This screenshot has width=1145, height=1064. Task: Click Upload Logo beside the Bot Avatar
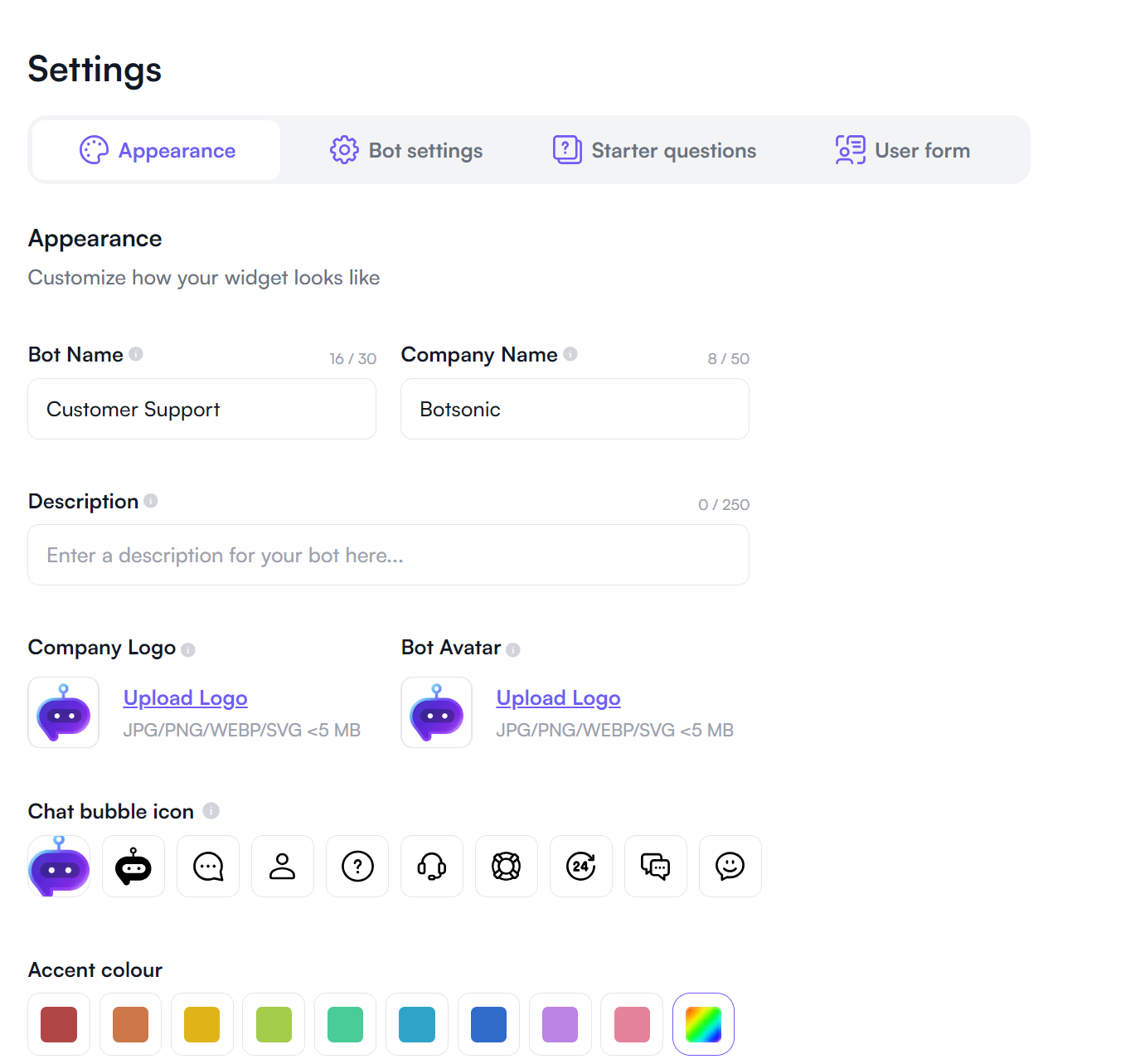[x=558, y=697]
